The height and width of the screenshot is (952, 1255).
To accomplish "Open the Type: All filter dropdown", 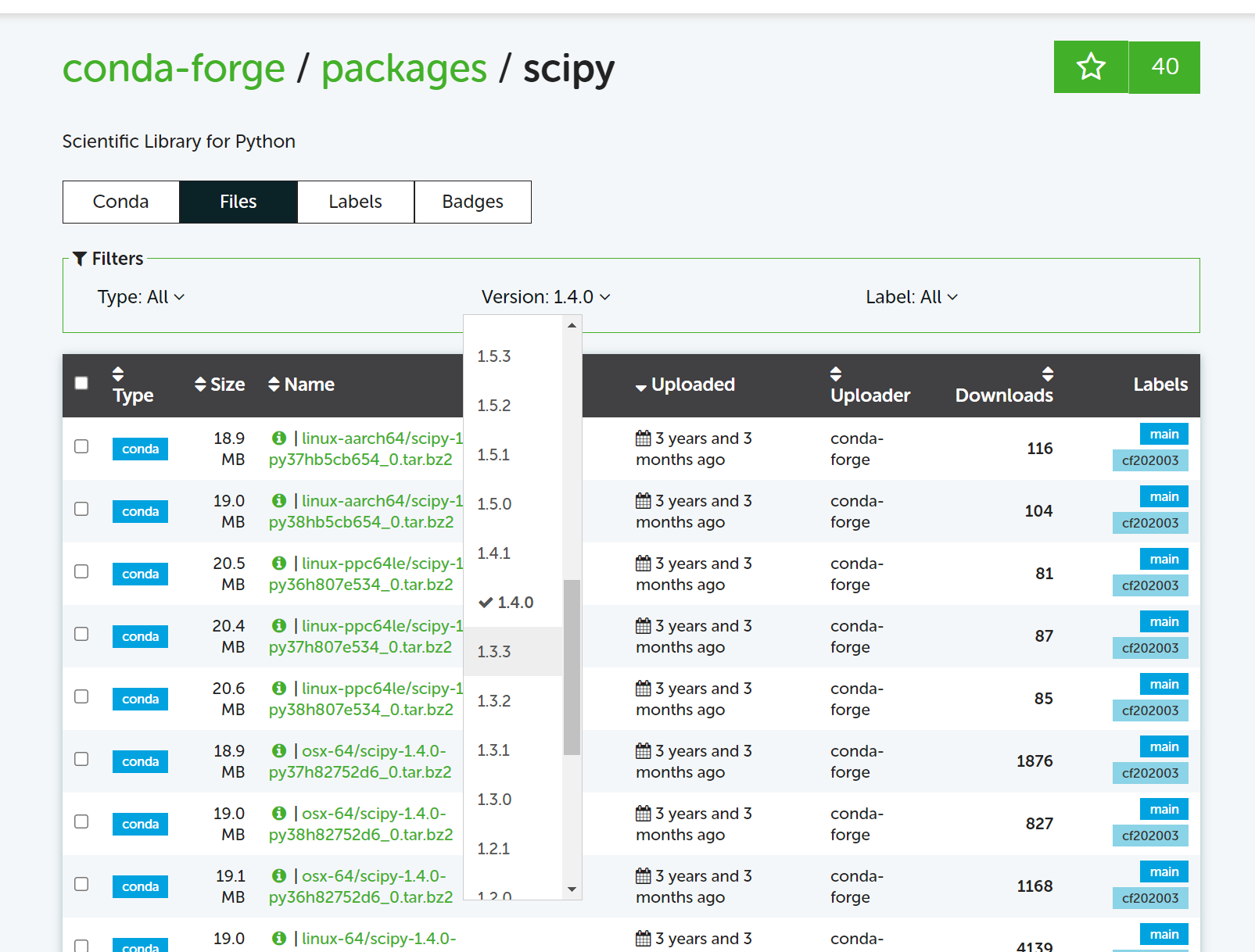I will click(141, 297).
